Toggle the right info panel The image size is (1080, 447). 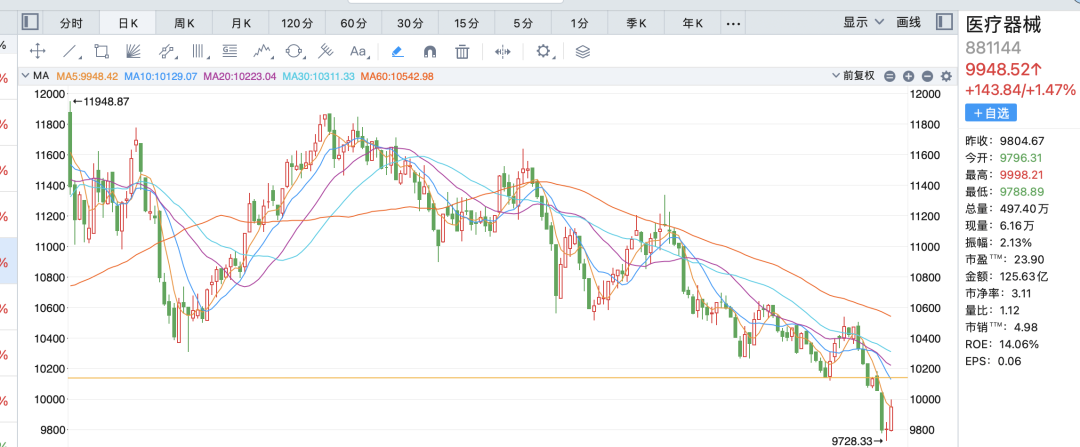point(940,21)
